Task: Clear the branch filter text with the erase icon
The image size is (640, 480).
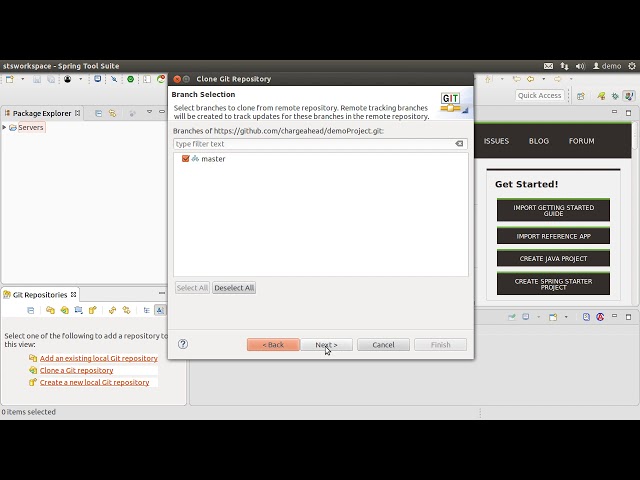Action: 459,144
